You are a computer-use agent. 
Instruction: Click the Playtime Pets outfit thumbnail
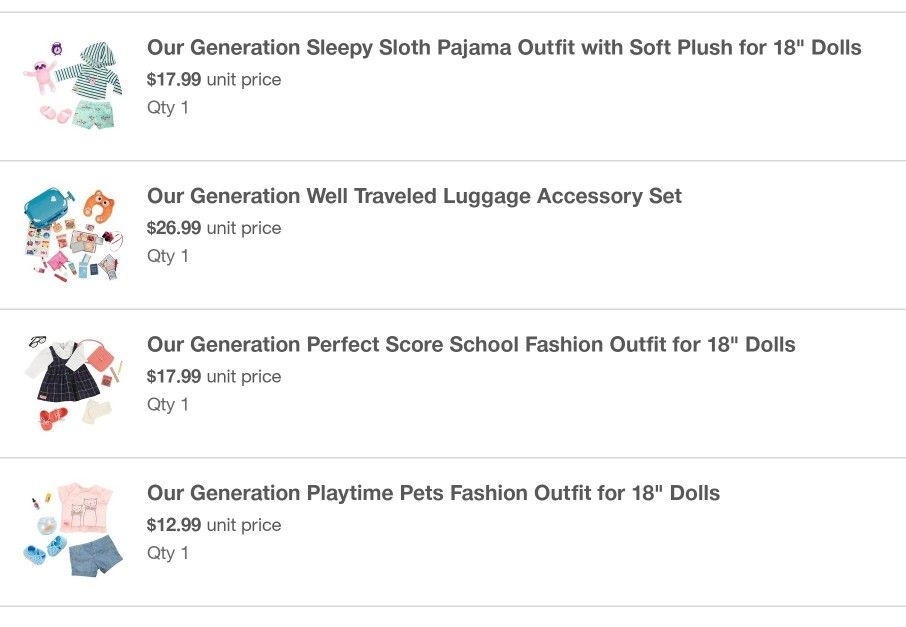75,525
